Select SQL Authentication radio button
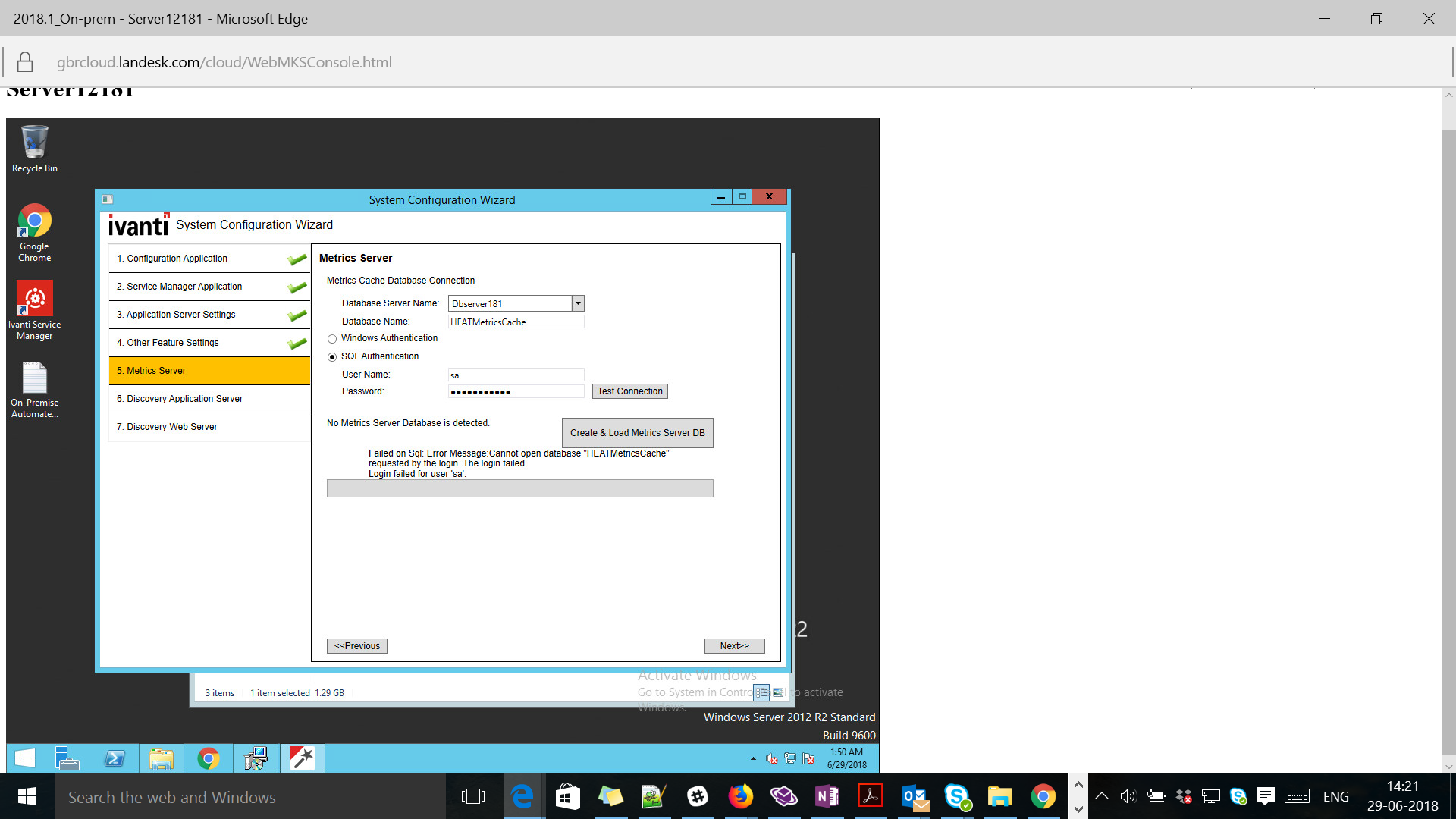The image size is (1456, 819). (332, 357)
